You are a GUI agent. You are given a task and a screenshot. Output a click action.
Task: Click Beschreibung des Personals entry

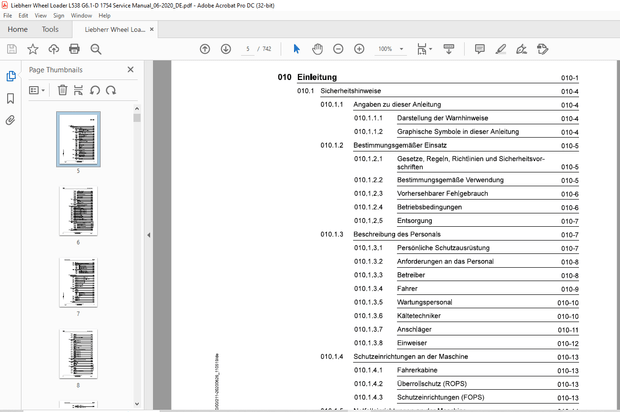click(397, 234)
